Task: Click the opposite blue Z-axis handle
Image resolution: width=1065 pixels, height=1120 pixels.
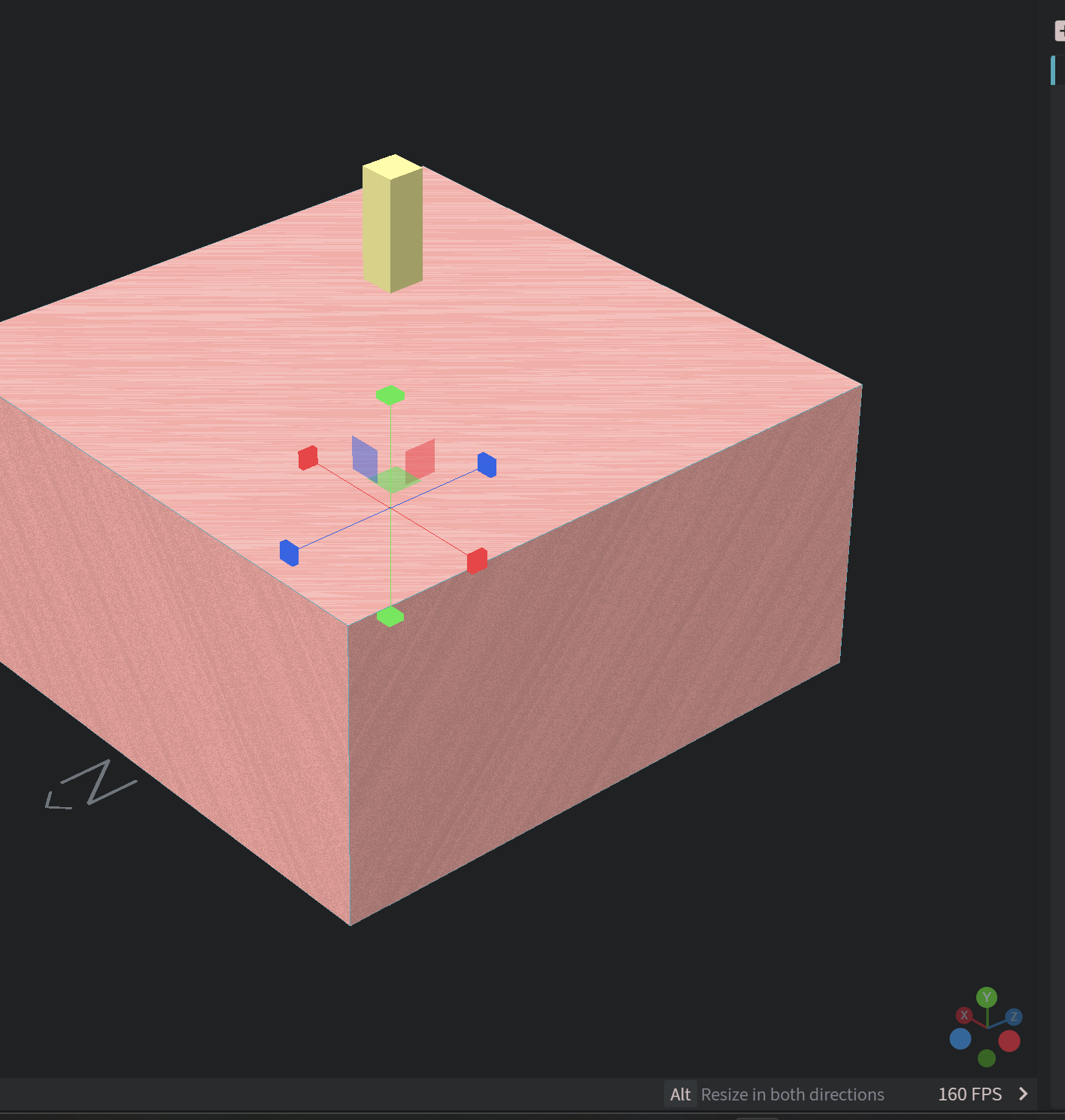Action: tap(288, 551)
